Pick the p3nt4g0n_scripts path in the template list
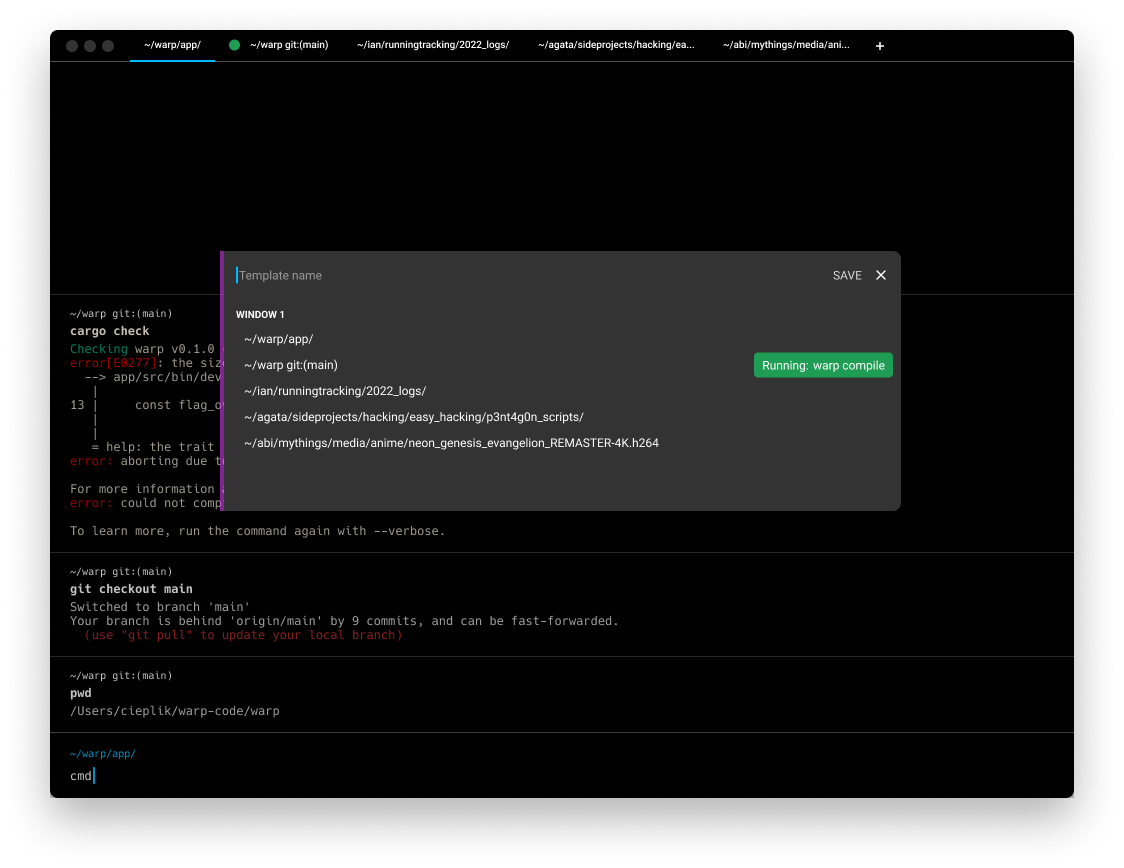 point(413,417)
